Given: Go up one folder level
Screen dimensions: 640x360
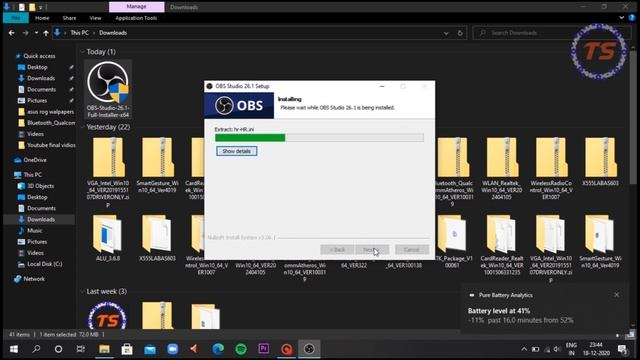Looking at the screenshot, I should click(x=46, y=33).
